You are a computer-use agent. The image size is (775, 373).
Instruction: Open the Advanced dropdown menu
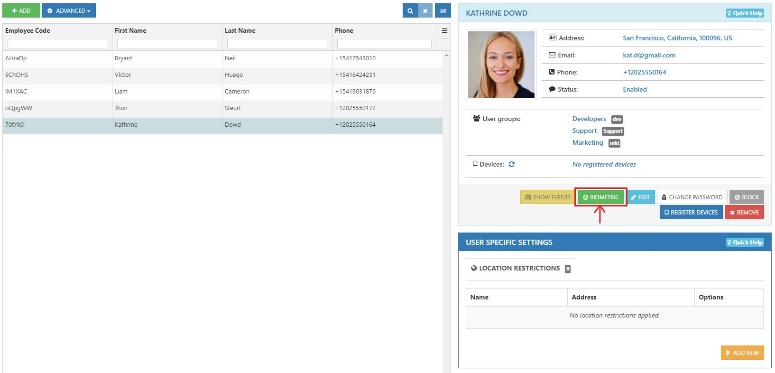coord(69,10)
